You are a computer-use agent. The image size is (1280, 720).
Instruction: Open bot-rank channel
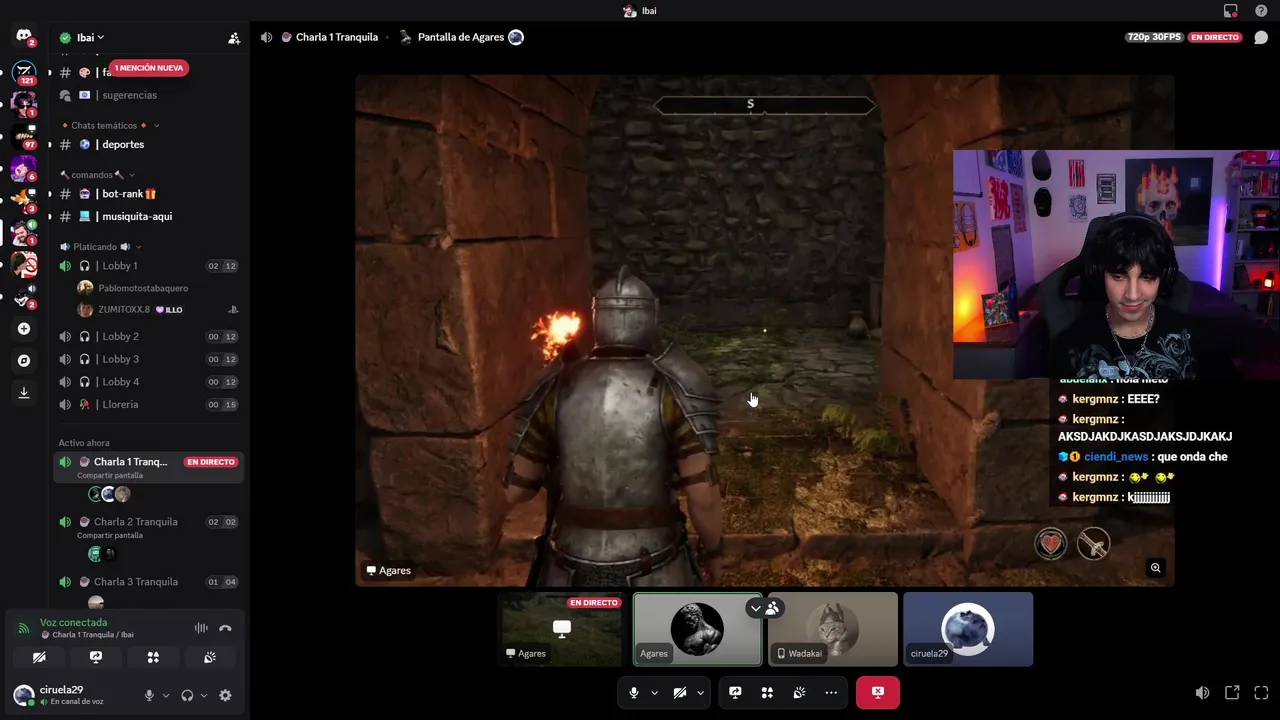(149, 193)
